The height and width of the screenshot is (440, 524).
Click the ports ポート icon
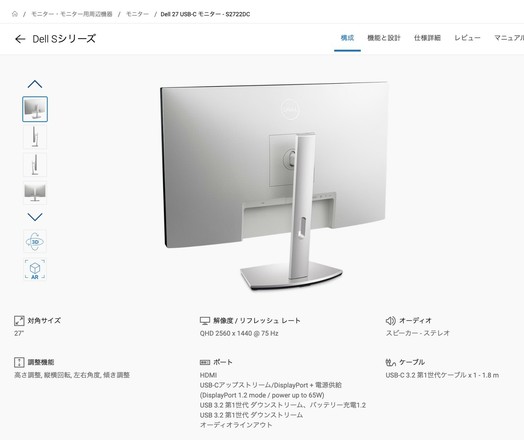click(x=205, y=362)
